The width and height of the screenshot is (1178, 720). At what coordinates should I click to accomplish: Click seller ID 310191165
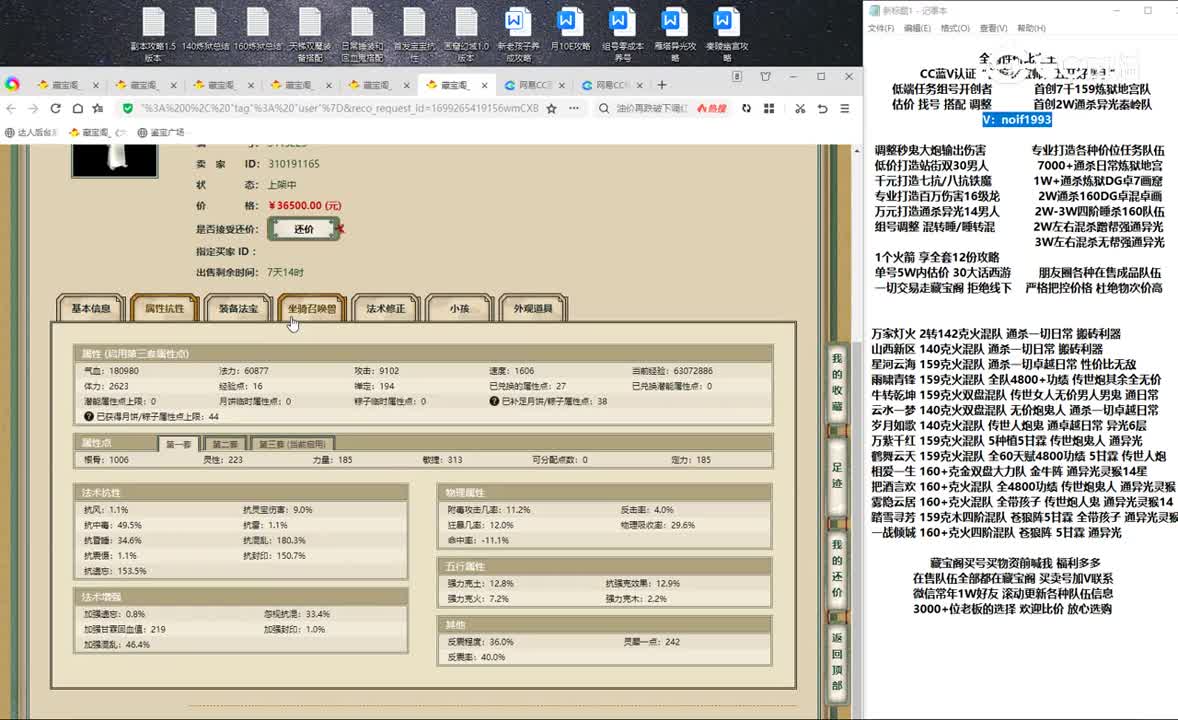[x=294, y=163]
